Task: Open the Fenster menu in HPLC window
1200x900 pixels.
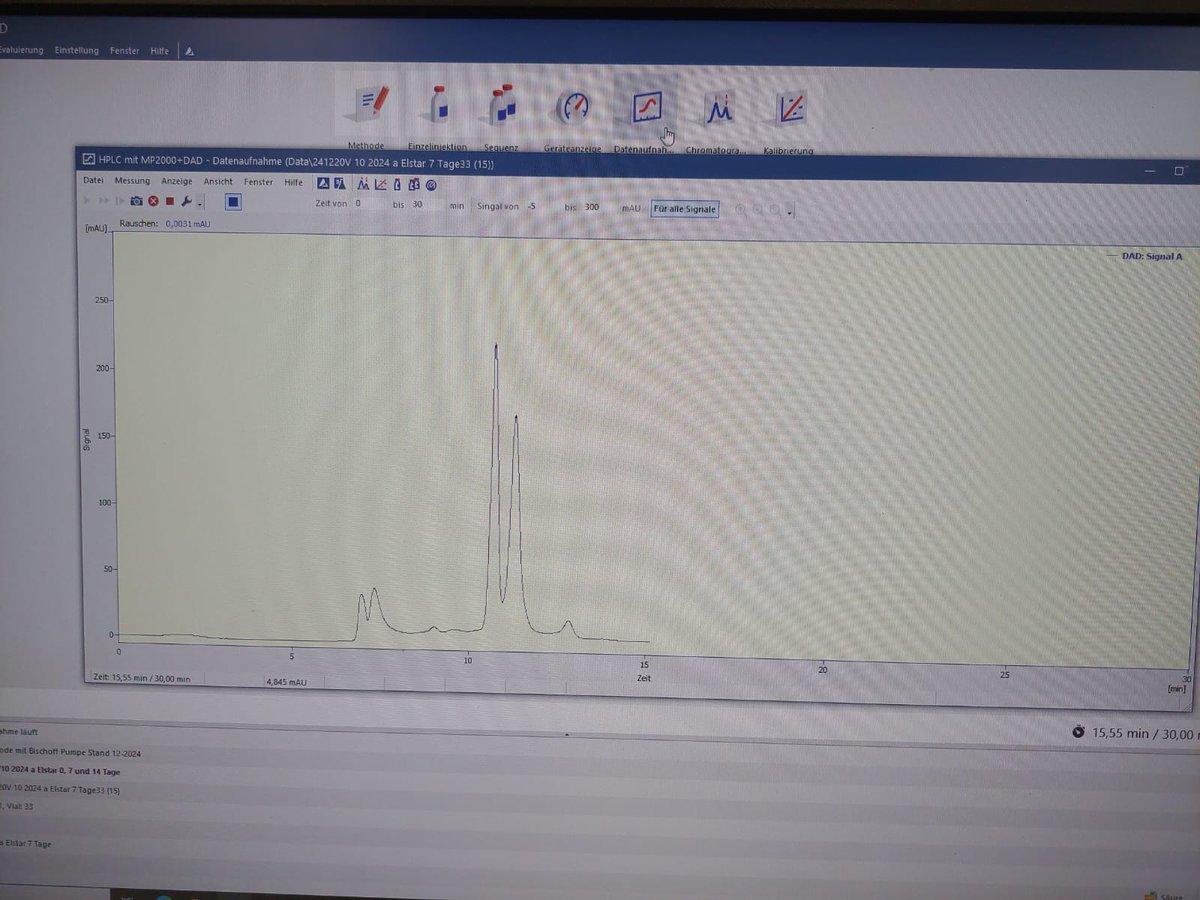Action: click(258, 182)
